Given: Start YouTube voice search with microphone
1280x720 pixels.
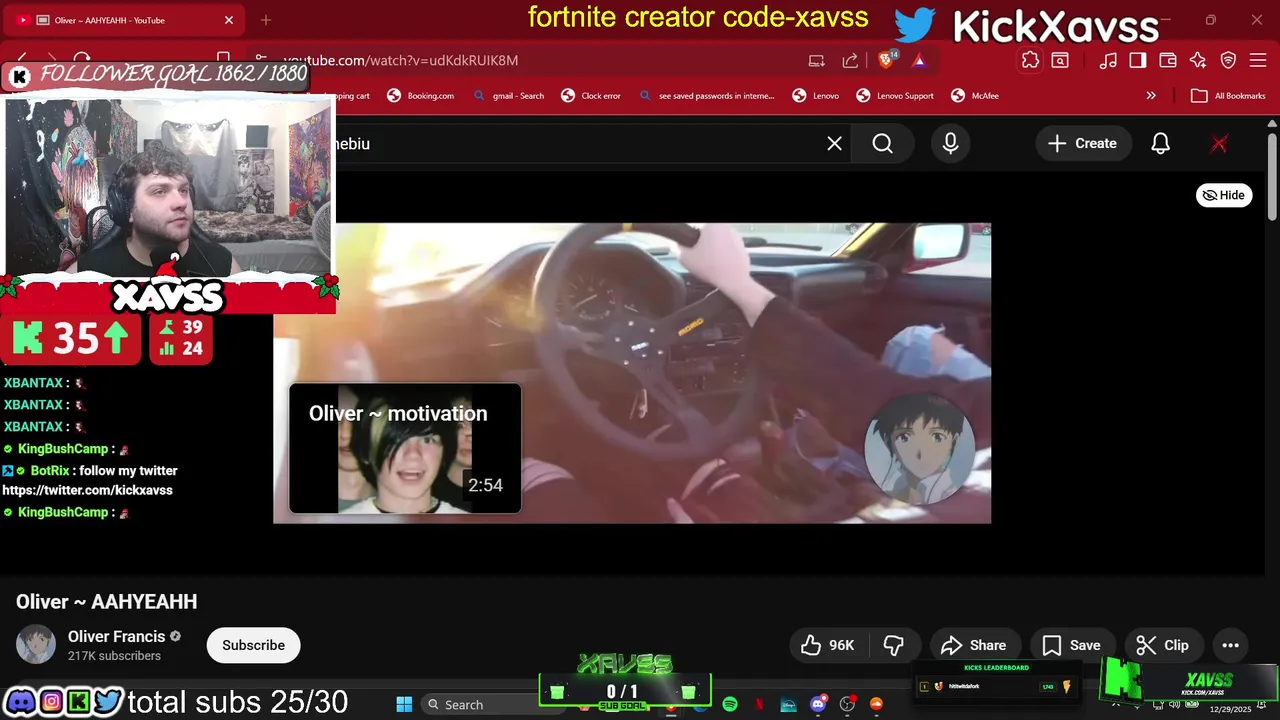Looking at the screenshot, I should tap(950, 143).
